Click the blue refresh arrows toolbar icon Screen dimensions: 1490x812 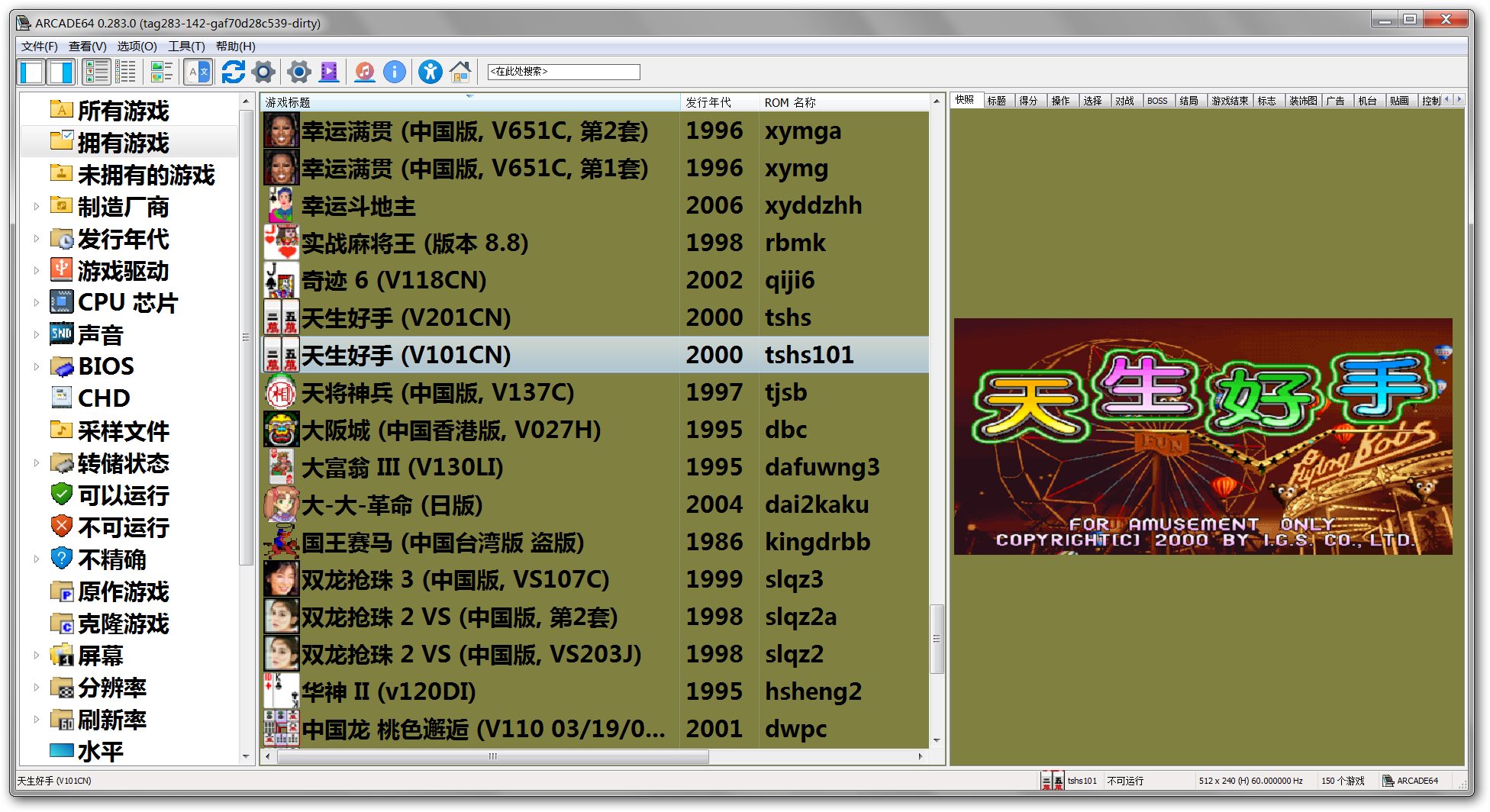pos(233,72)
